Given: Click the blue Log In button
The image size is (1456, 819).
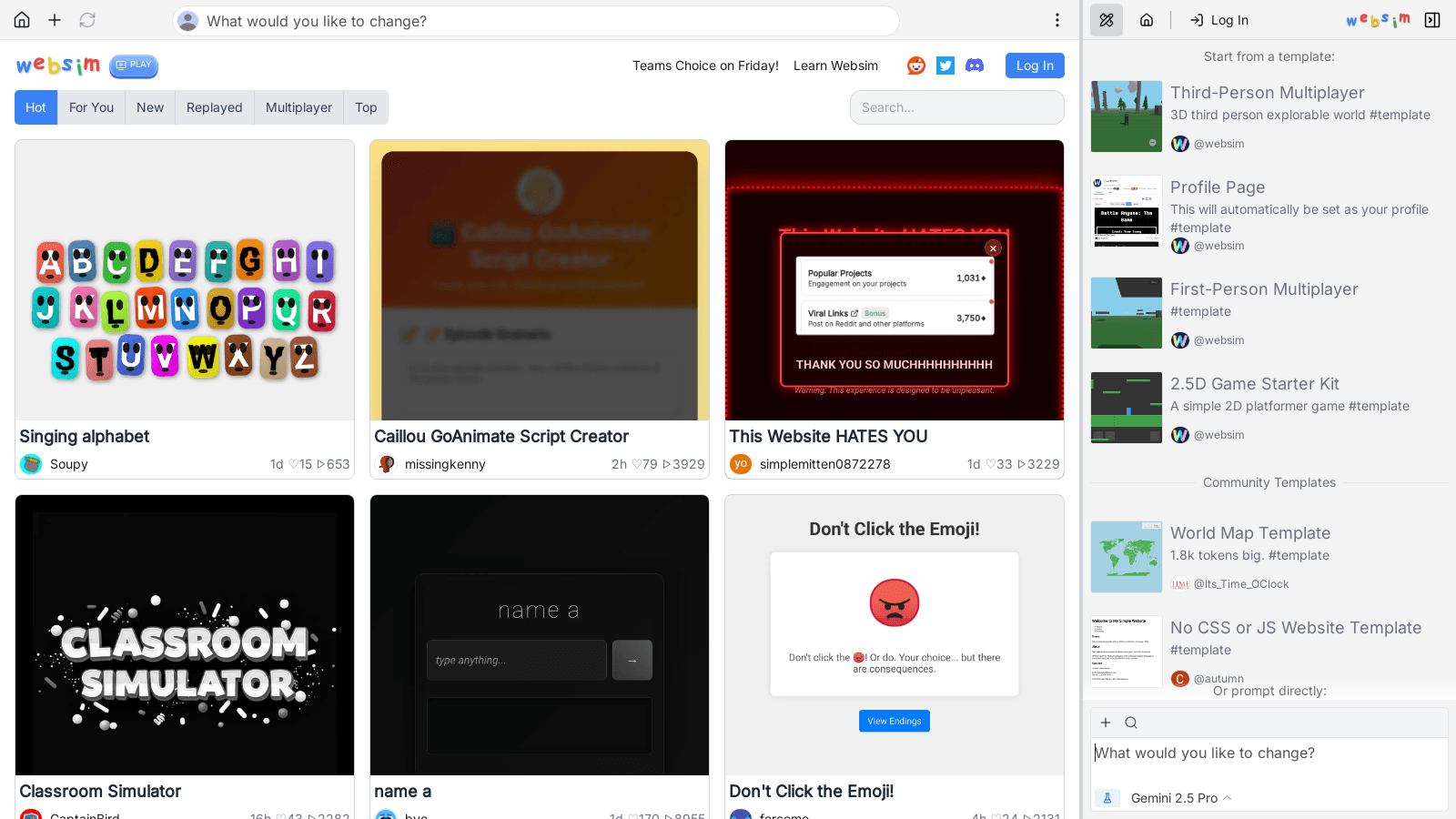Looking at the screenshot, I should pos(1035,66).
